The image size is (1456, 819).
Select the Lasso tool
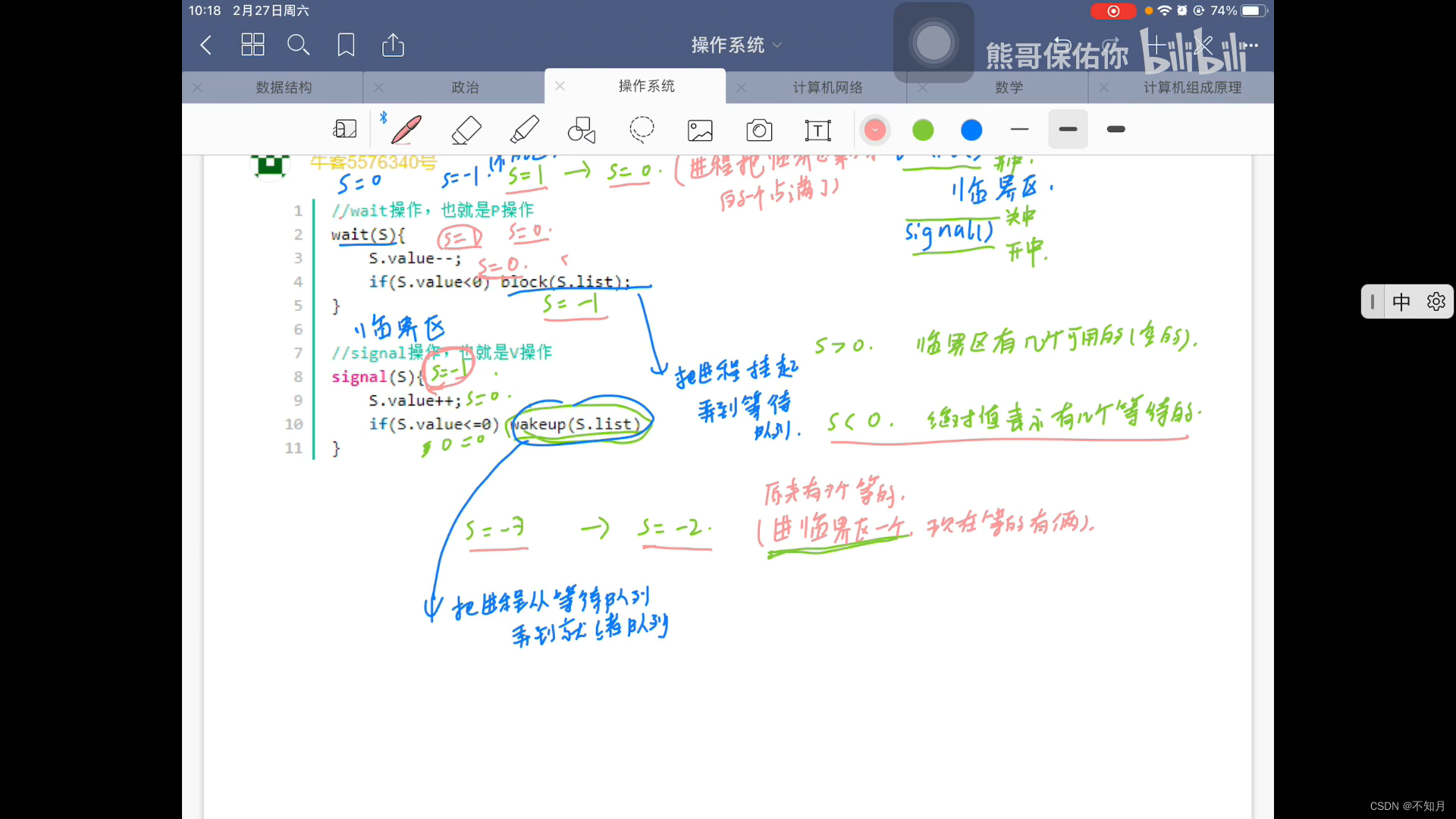point(642,130)
